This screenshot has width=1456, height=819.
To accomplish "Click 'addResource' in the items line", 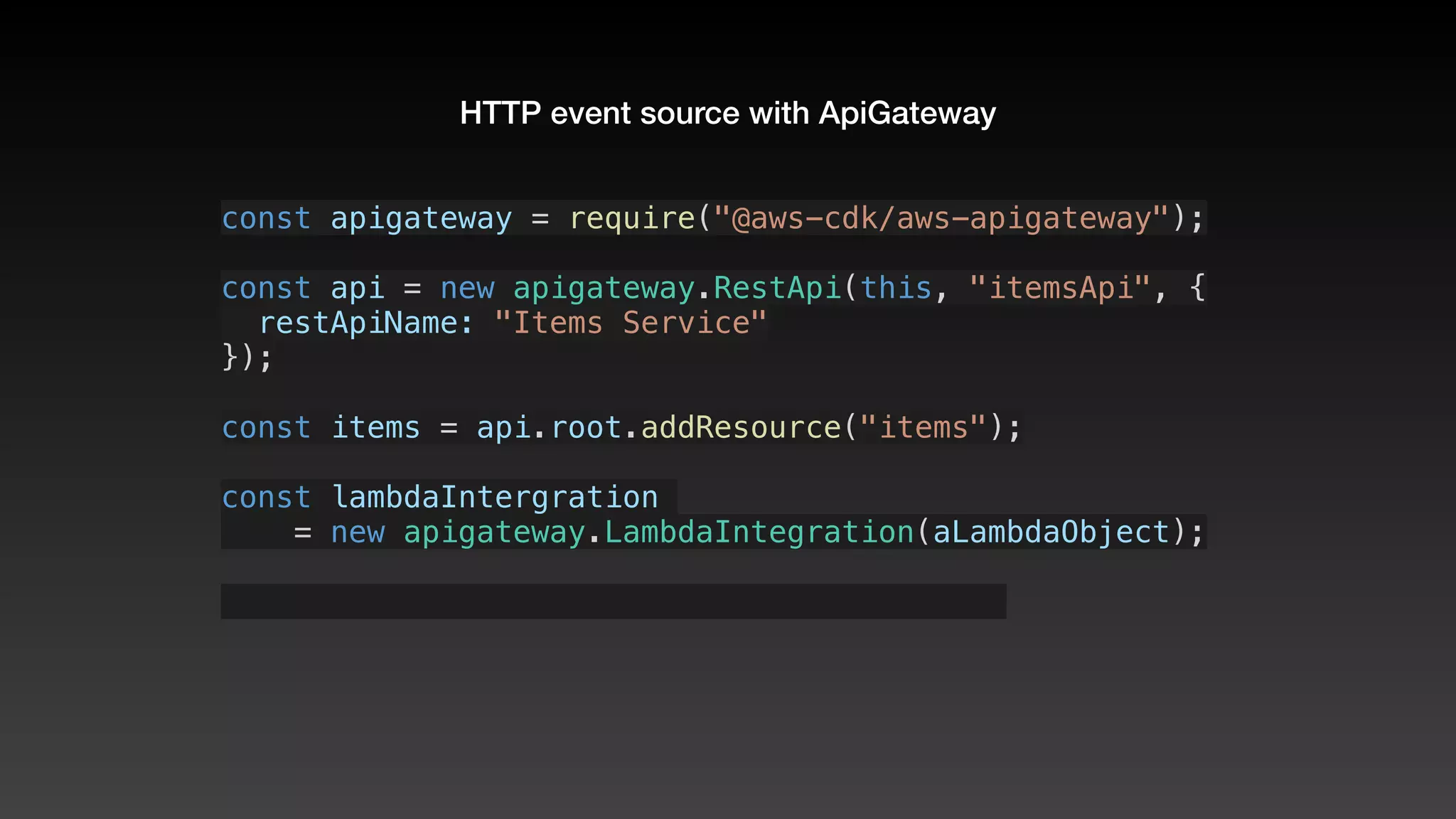I will (741, 428).
